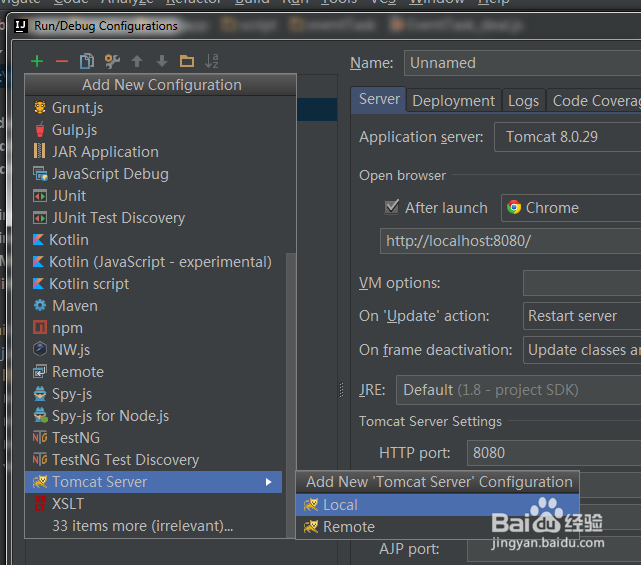
Task: Select the Spy-js entry
Action: (x=155, y=394)
